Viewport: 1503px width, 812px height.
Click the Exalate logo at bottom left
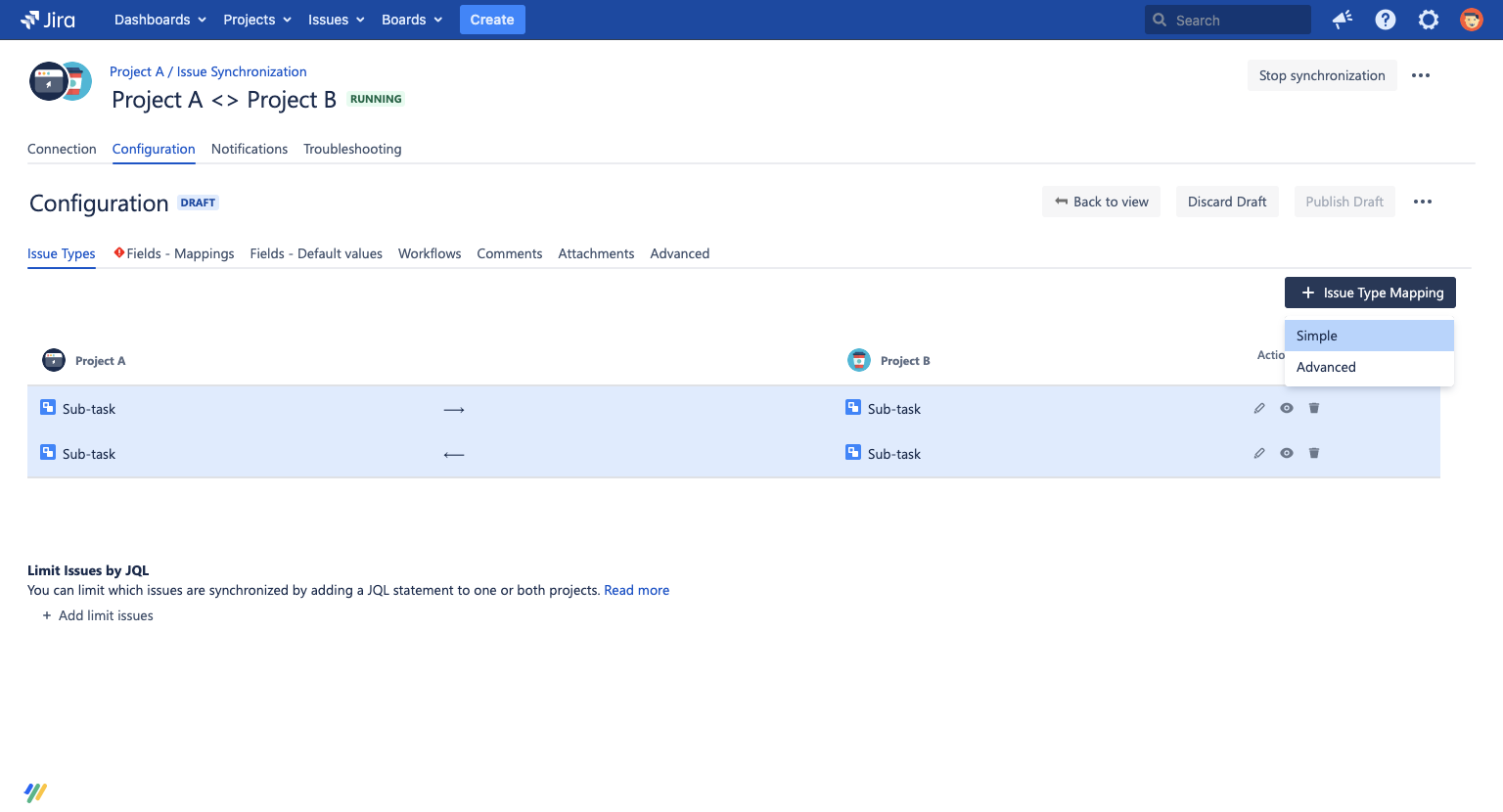tap(35, 792)
